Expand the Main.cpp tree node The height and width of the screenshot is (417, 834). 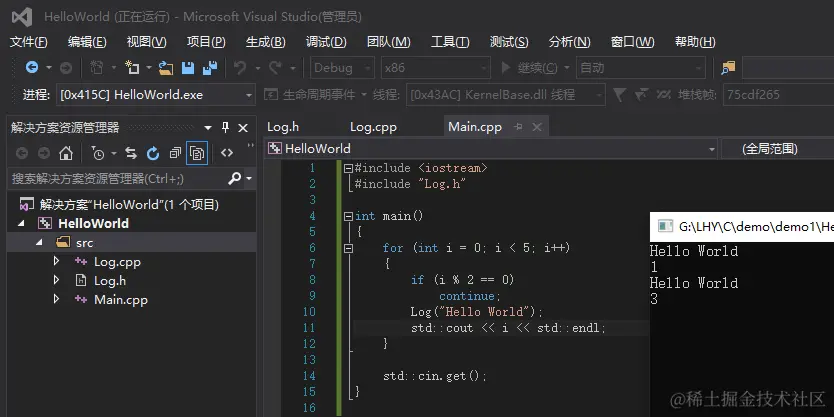[56, 299]
